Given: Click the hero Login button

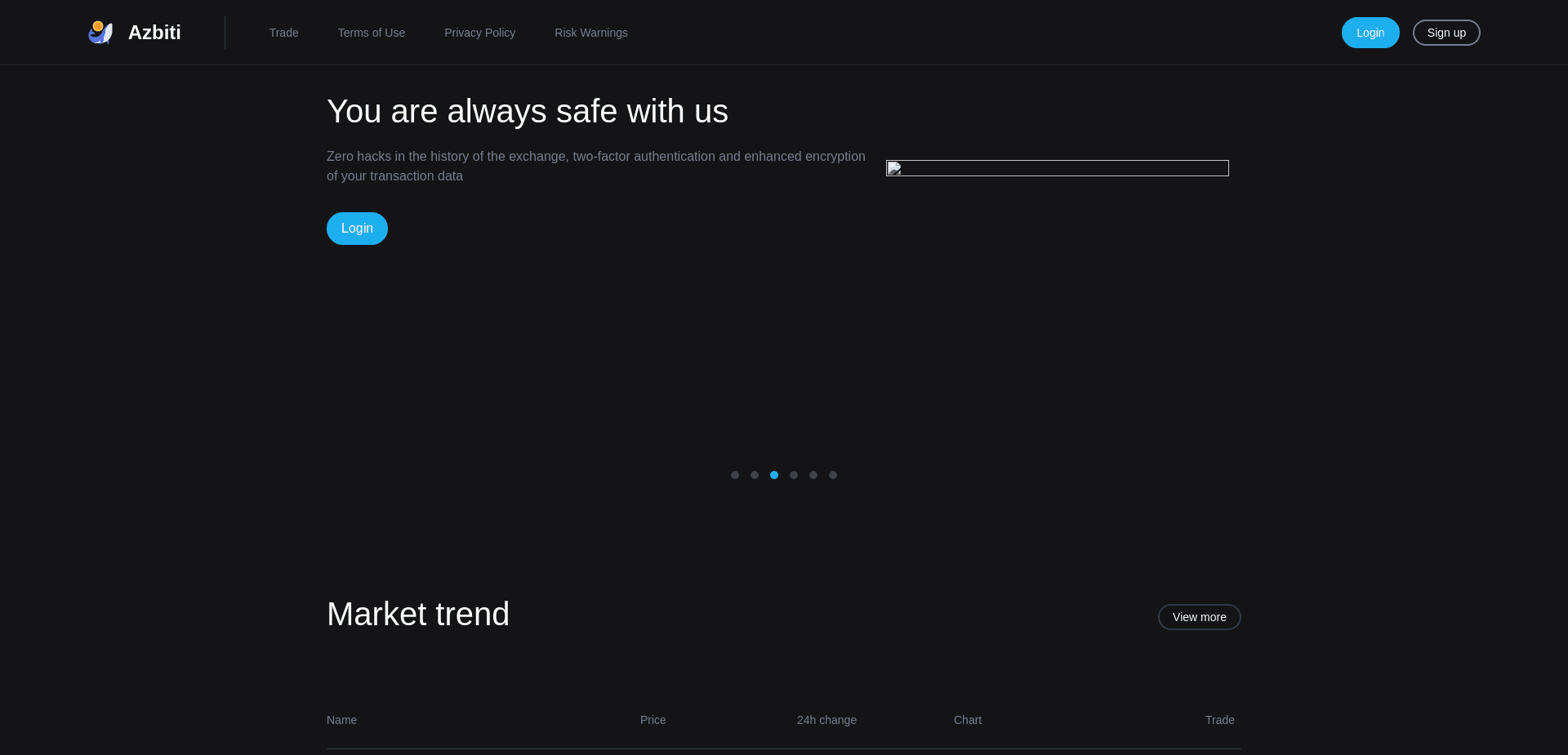Looking at the screenshot, I should pyautogui.click(x=356, y=228).
